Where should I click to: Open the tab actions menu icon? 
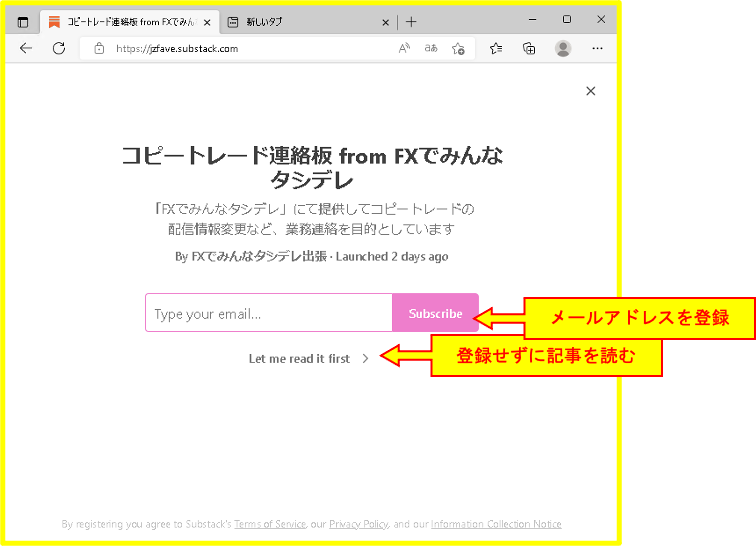(23, 22)
